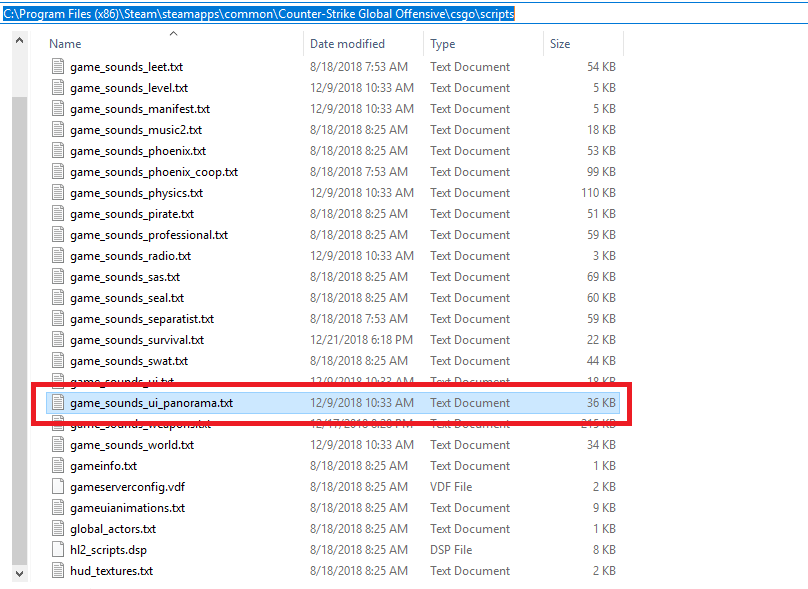Select file name game_sounds_sas.txt
This screenshot has height=589, width=808.
click(x=125, y=277)
